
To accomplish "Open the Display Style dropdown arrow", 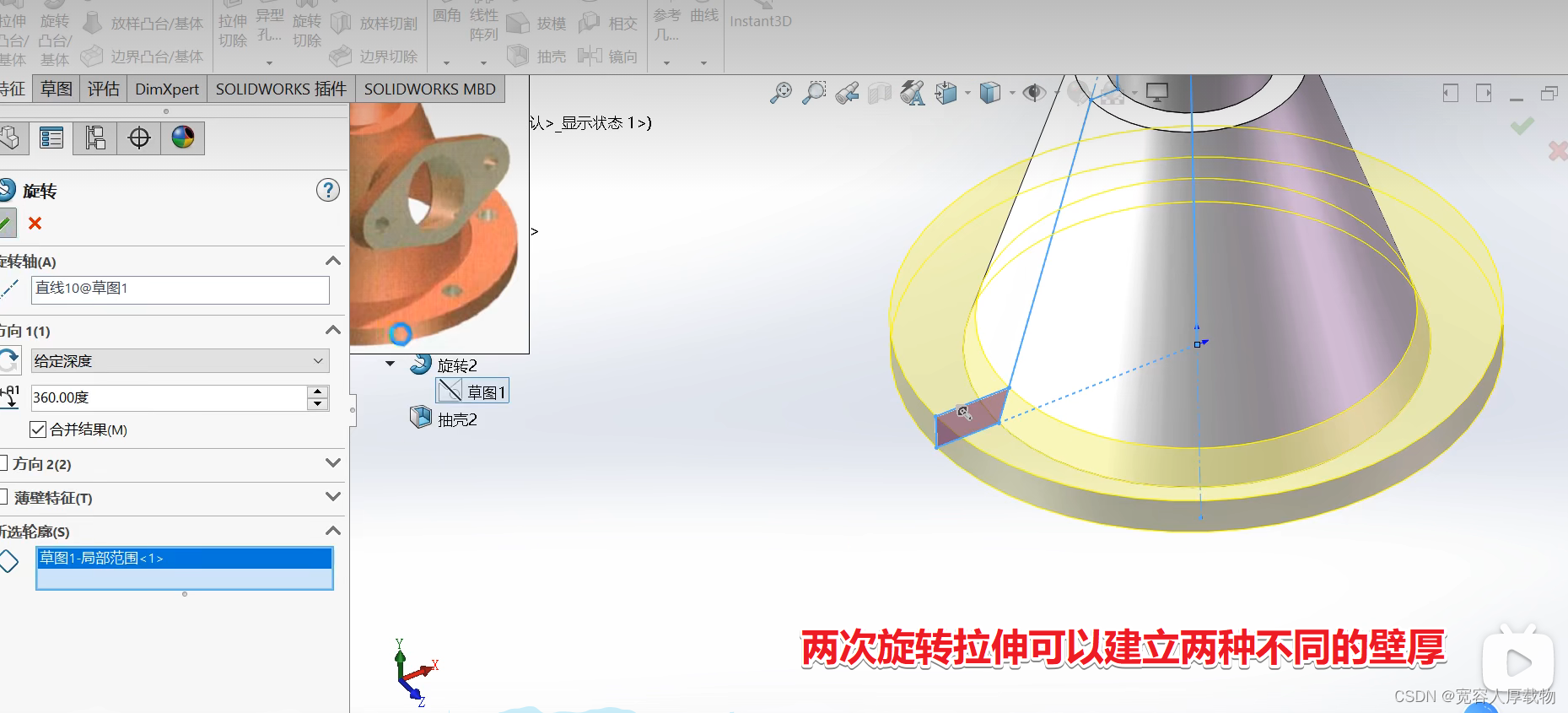I will tap(1012, 93).
